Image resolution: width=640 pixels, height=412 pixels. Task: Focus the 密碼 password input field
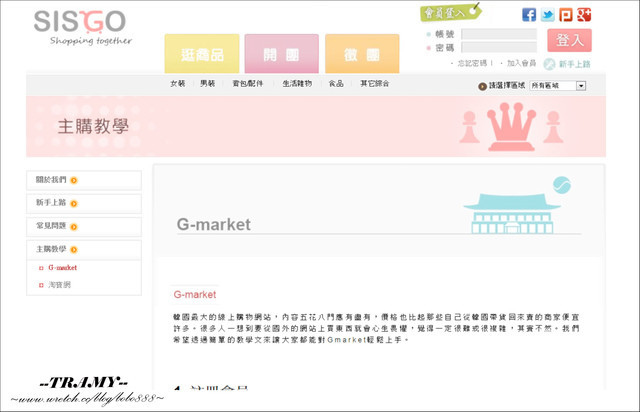pyautogui.click(x=499, y=47)
